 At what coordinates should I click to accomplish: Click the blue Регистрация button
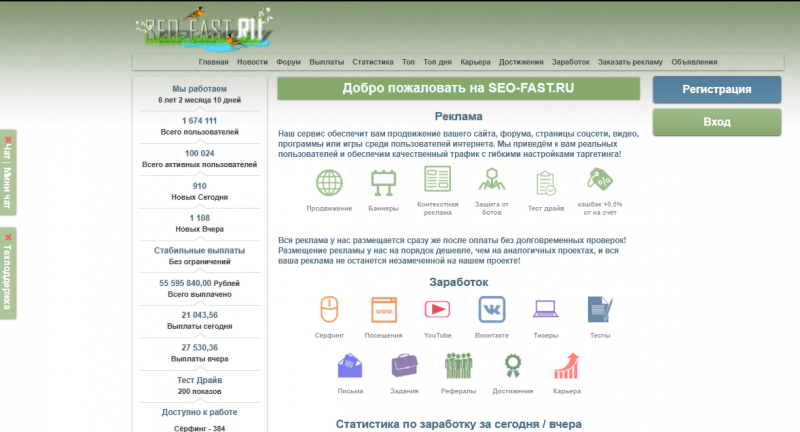717,89
